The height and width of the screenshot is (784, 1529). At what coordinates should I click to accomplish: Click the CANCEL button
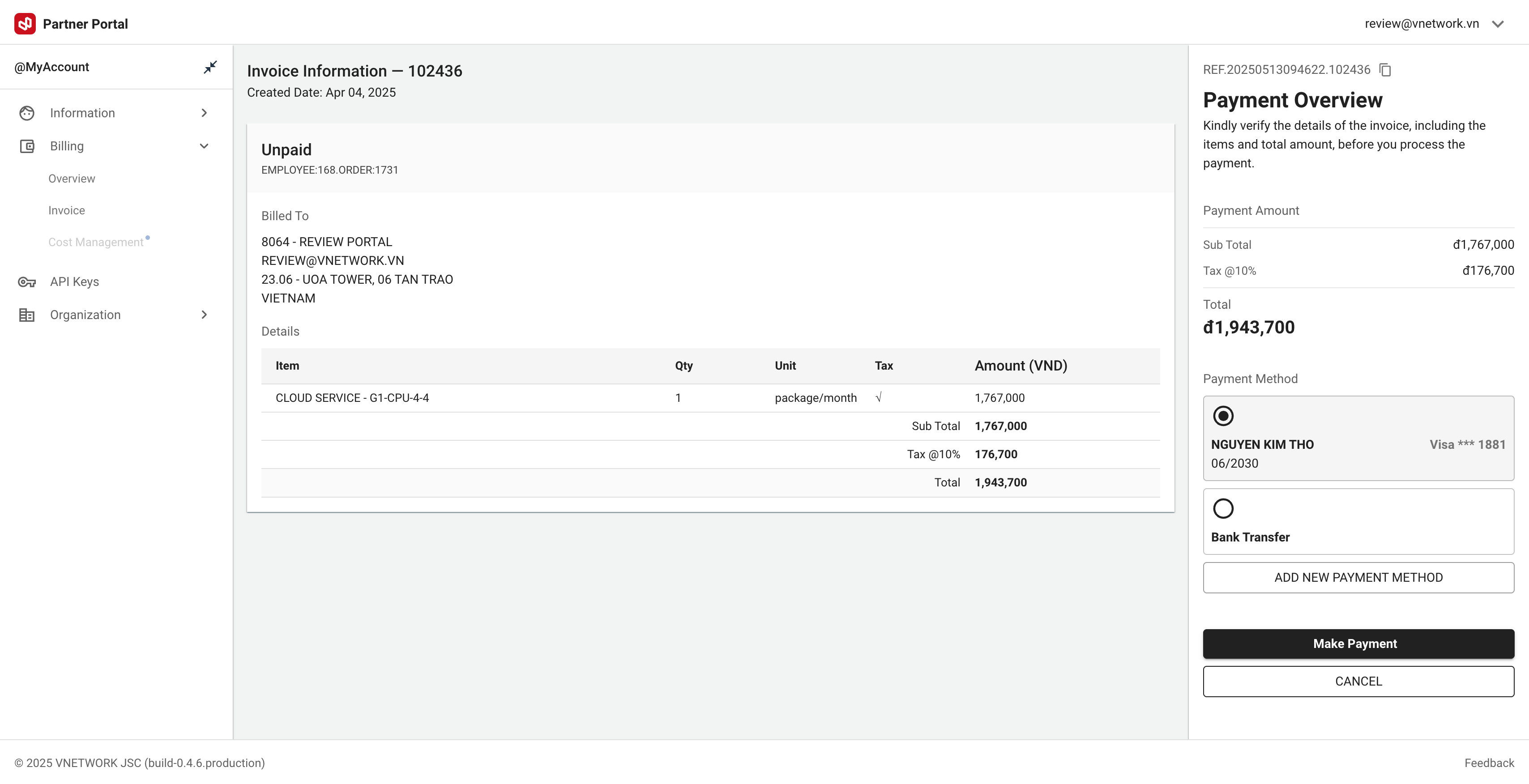(1358, 682)
